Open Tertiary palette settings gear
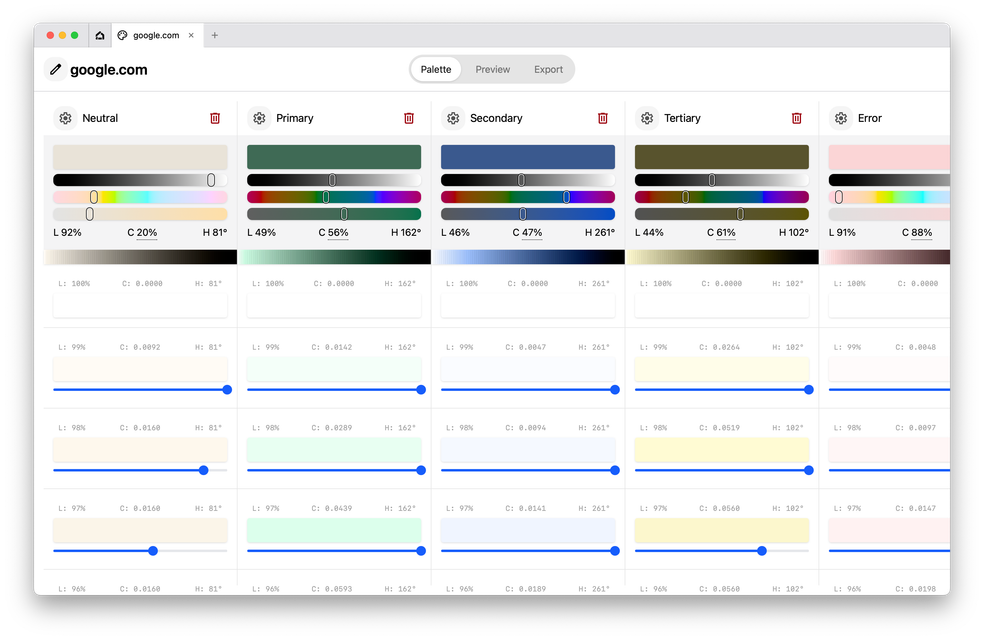The image size is (984, 640). click(x=648, y=118)
